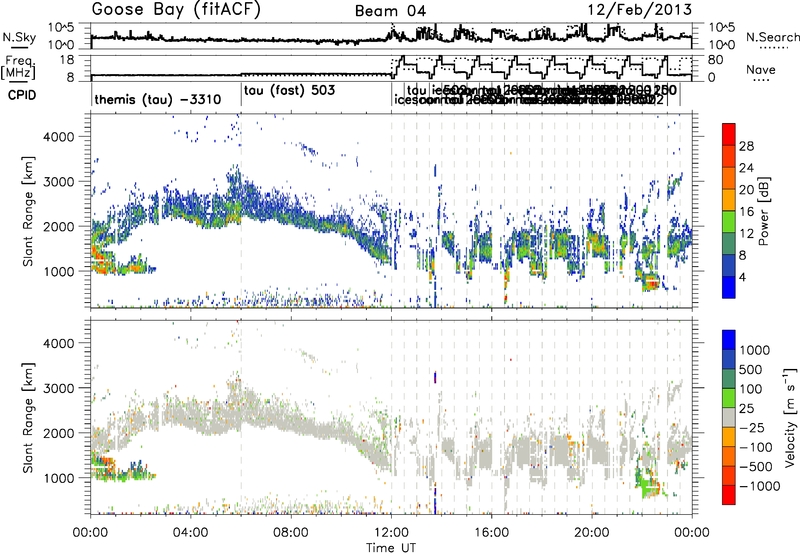Select the "Velocity [m s-1]" colorbar title
The height and width of the screenshot is (554, 800).
click(790, 417)
